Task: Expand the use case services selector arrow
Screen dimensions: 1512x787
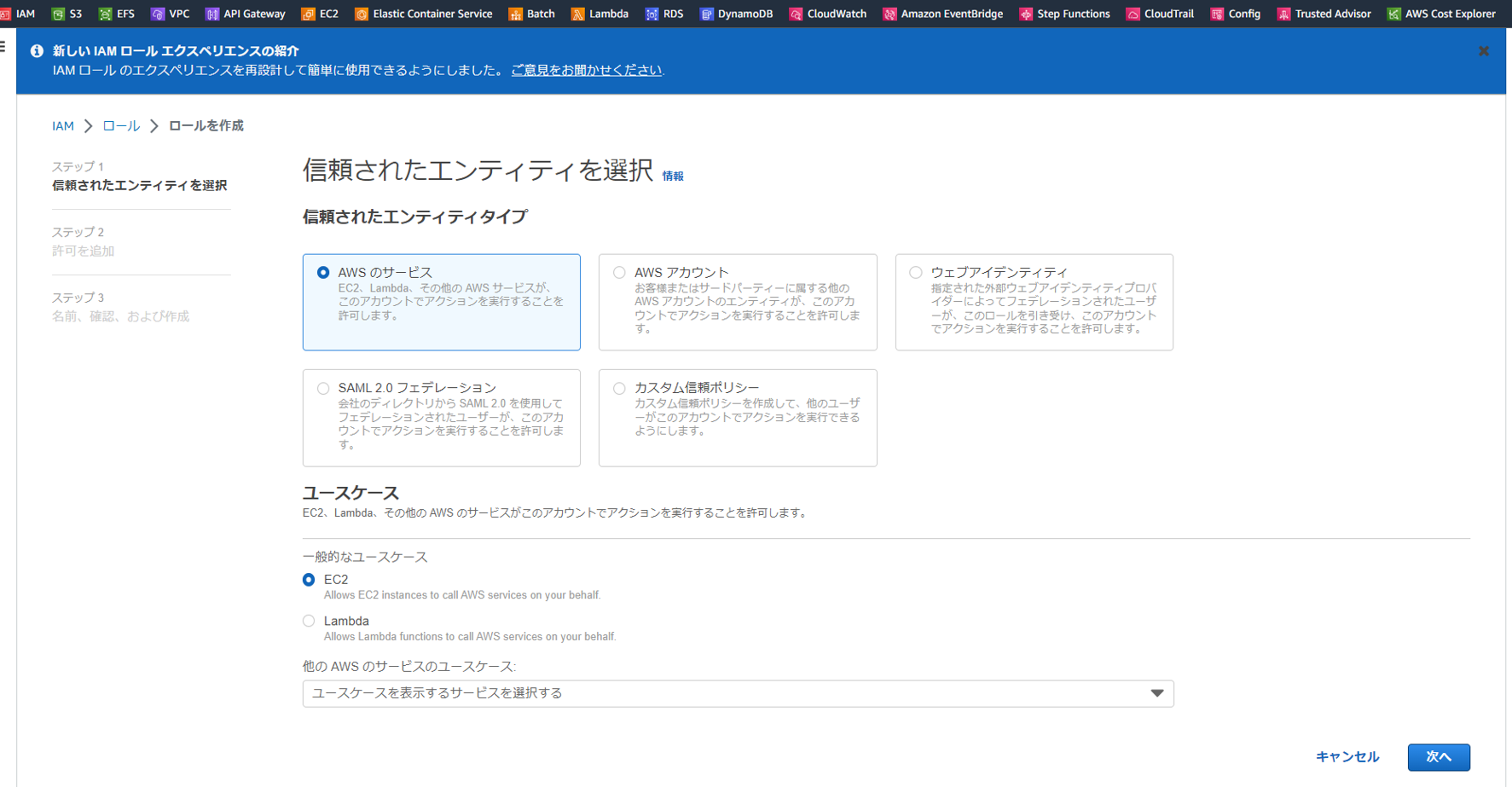Action: (x=1157, y=693)
